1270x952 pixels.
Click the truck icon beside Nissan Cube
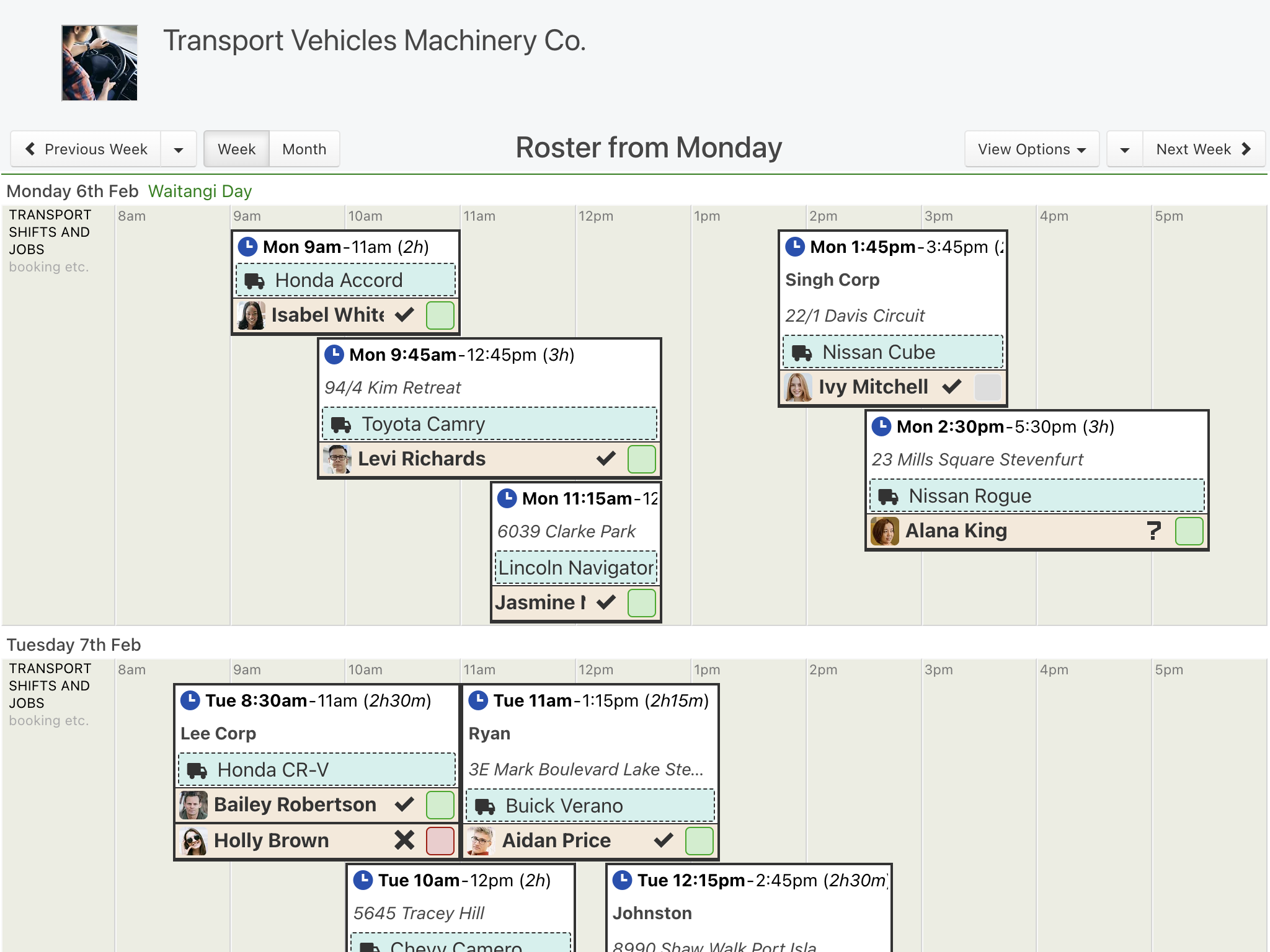[802, 353]
